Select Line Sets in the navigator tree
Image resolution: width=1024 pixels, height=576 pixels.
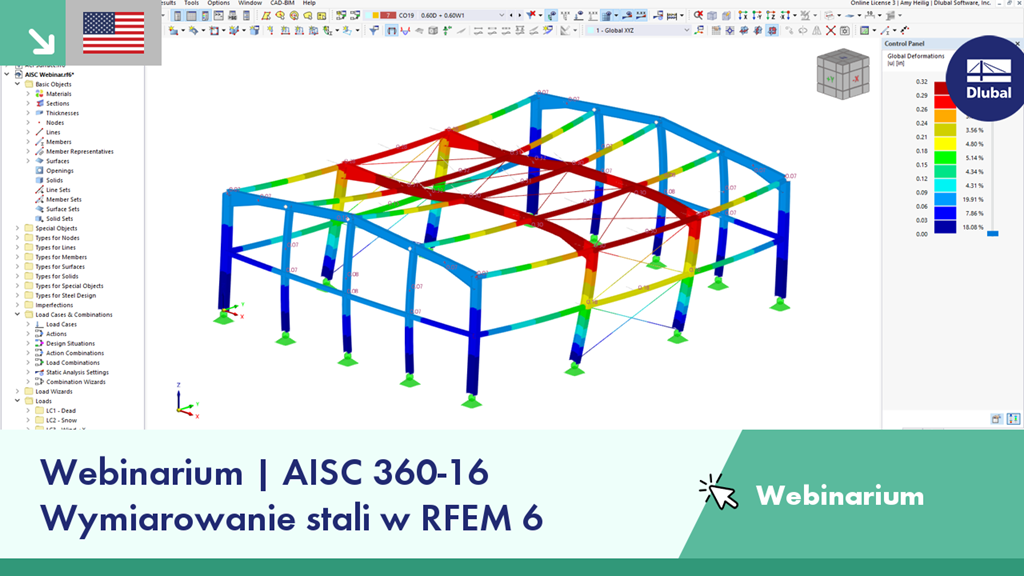coord(58,190)
